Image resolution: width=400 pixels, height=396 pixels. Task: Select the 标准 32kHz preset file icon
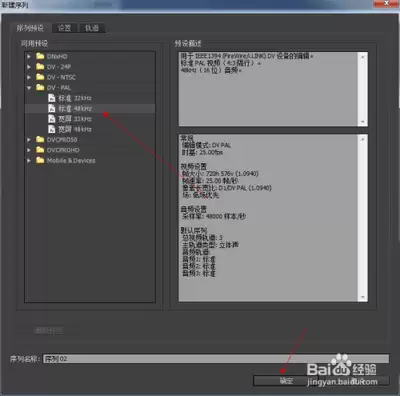pyautogui.click(x=52, y=98)
